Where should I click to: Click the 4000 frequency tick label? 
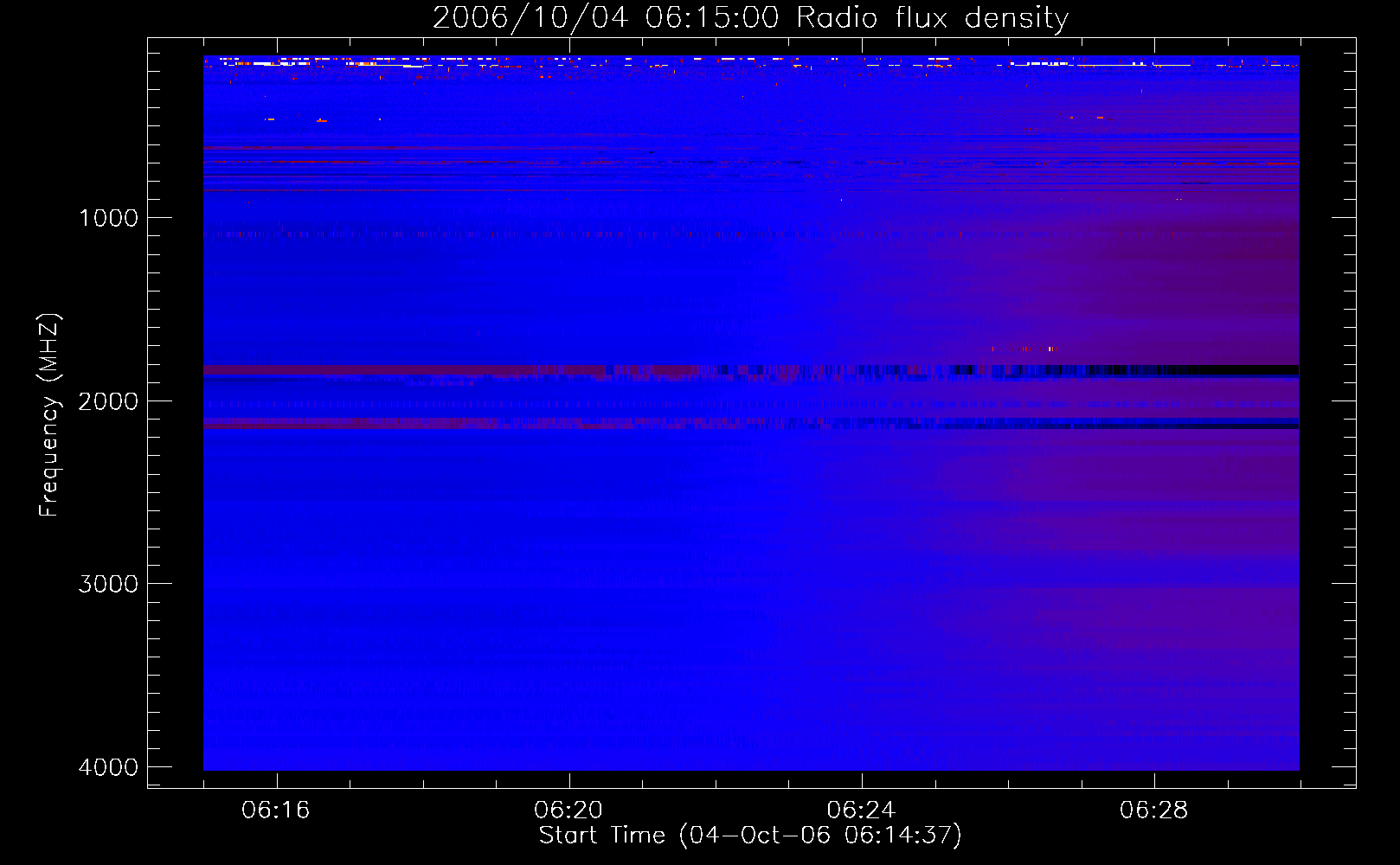click(108, 767)
